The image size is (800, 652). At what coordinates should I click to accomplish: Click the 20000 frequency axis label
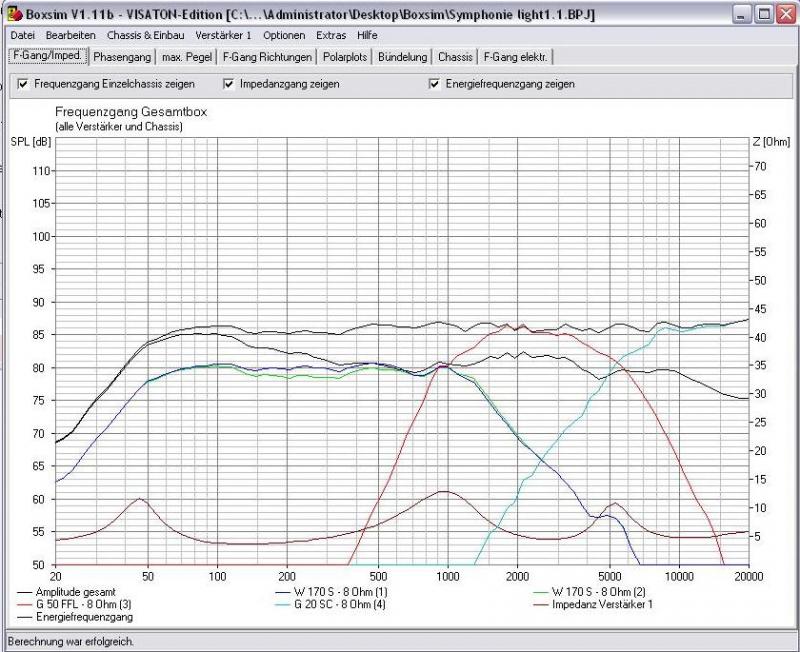click(748, 576)
